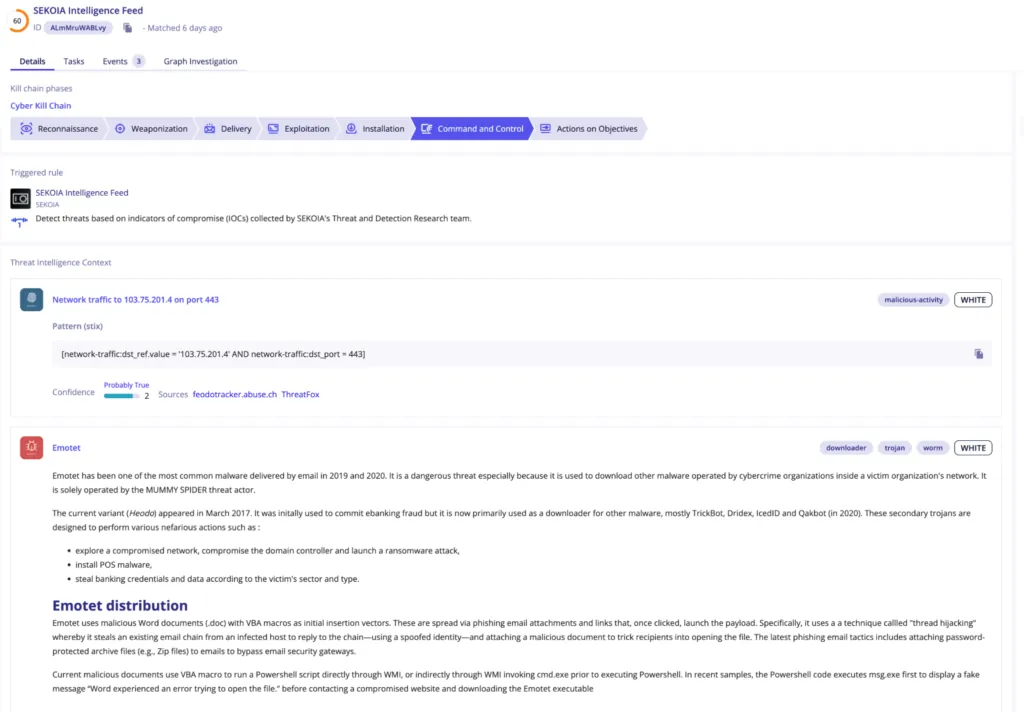Image resolution: width=1024 pixels, height=712 pixels.
Task: Click the Delivery phase icon
Action: [210, 129]
